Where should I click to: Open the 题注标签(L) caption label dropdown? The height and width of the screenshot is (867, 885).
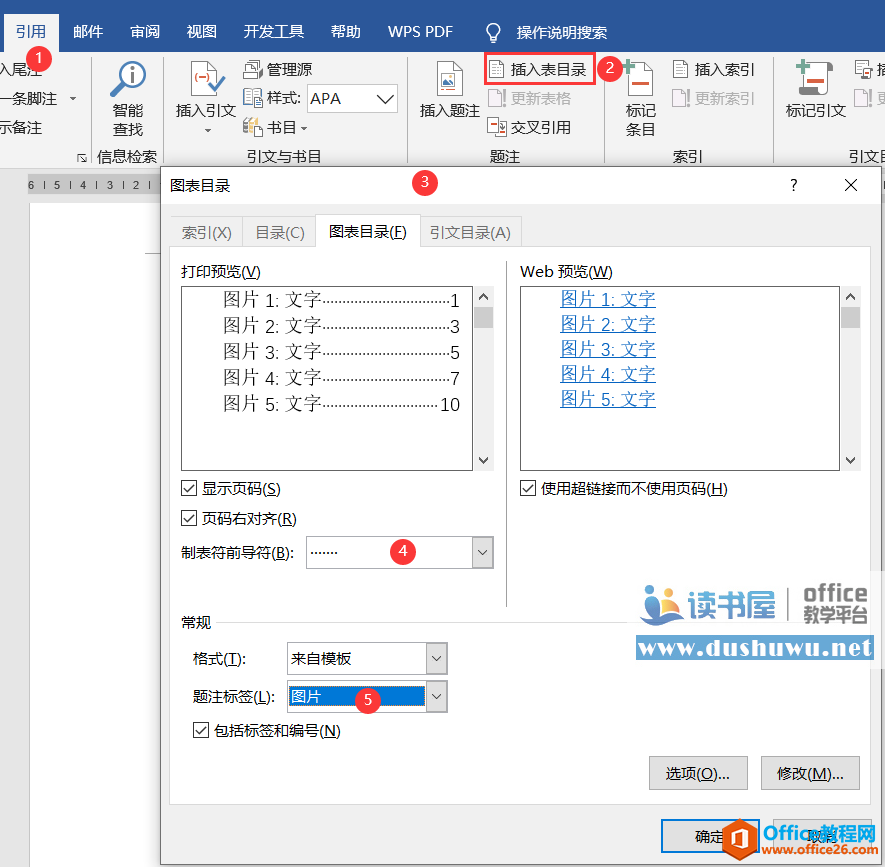436,697
